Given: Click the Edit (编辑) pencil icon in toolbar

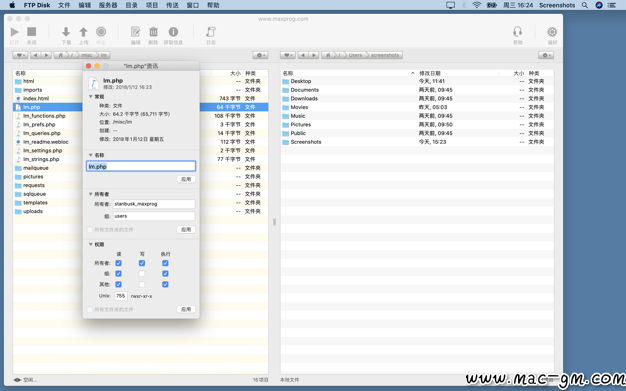Looking at the screenshot, I should click(x=136, y=32).
